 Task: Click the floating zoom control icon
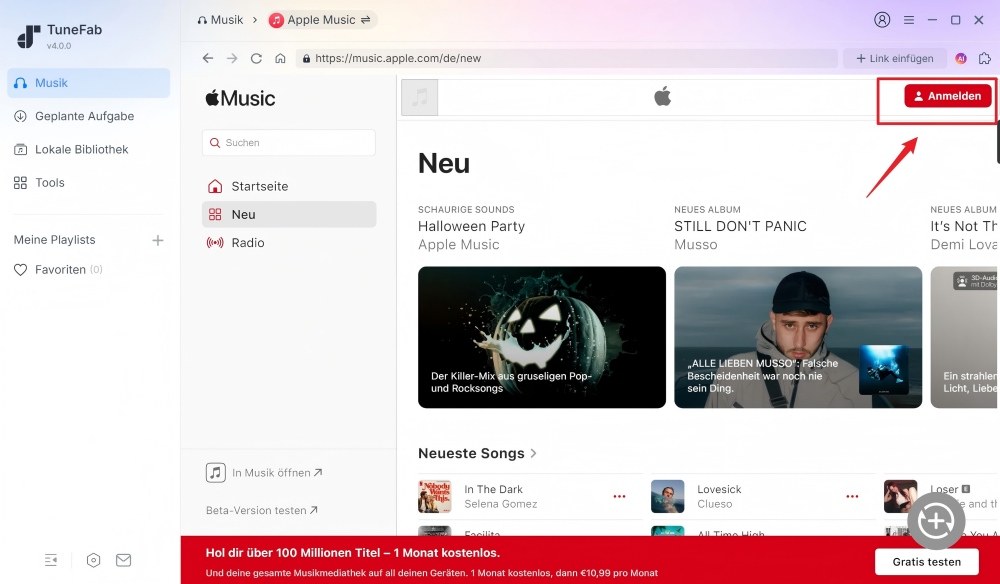(x=935, y=521)
